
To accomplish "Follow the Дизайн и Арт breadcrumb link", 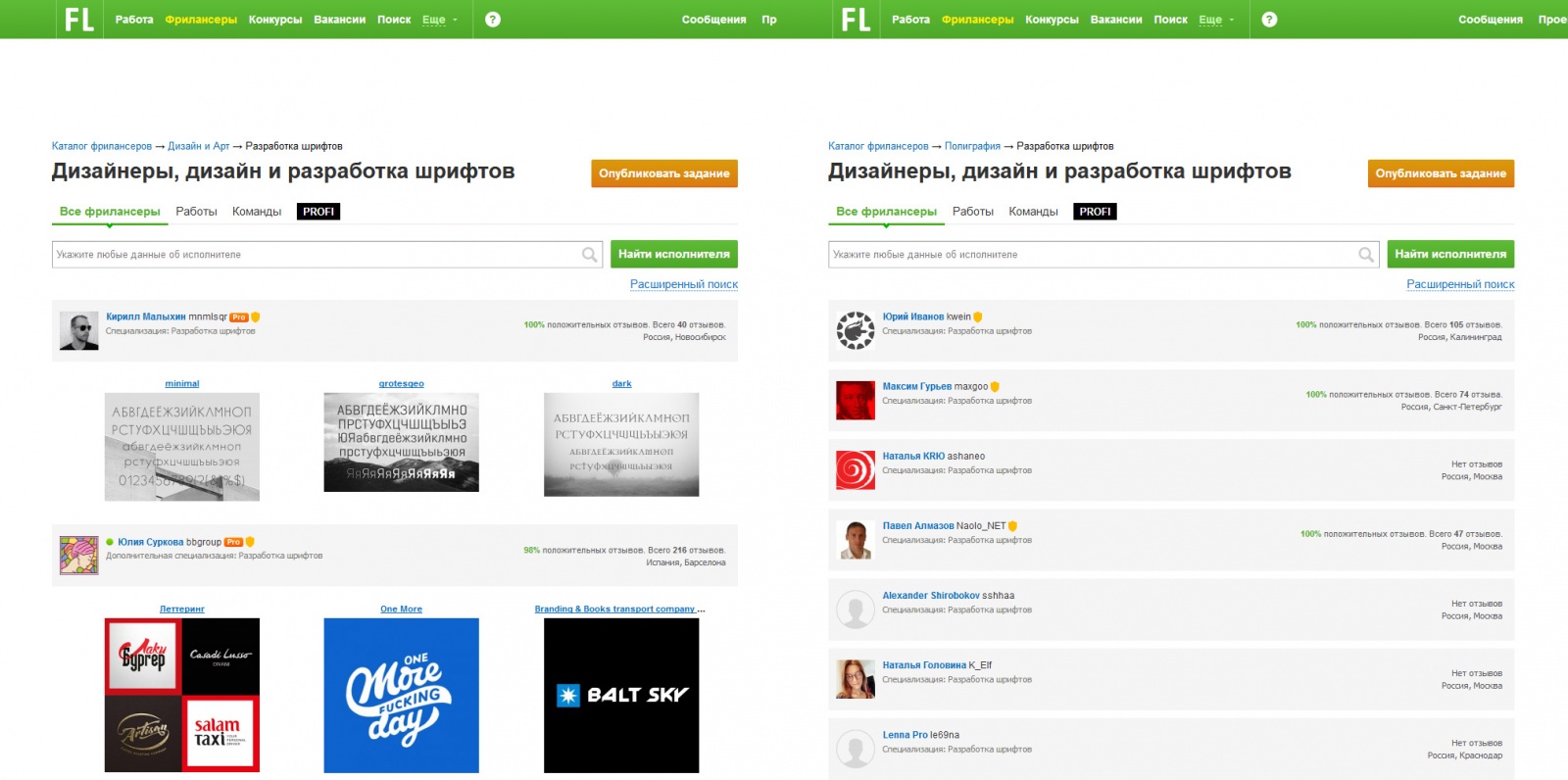I will (x=198, y=146).
